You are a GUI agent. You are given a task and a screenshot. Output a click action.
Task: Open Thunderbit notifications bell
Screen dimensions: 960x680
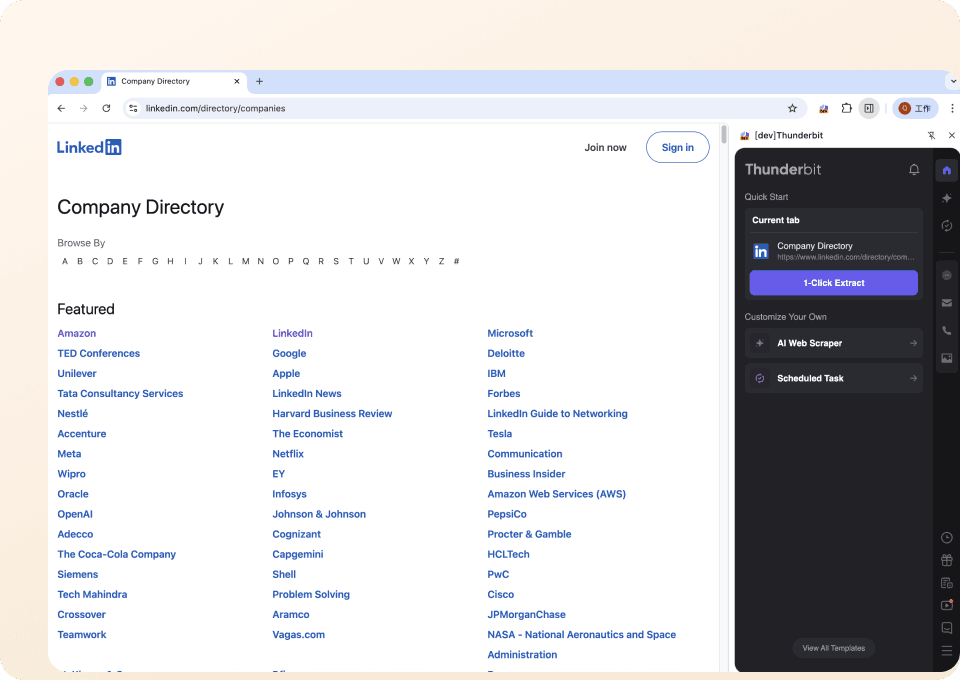(913, 170)
